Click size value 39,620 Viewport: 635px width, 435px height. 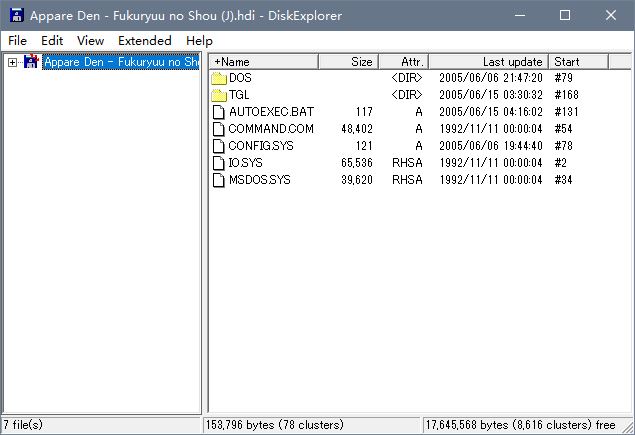[x=357, y=180]
